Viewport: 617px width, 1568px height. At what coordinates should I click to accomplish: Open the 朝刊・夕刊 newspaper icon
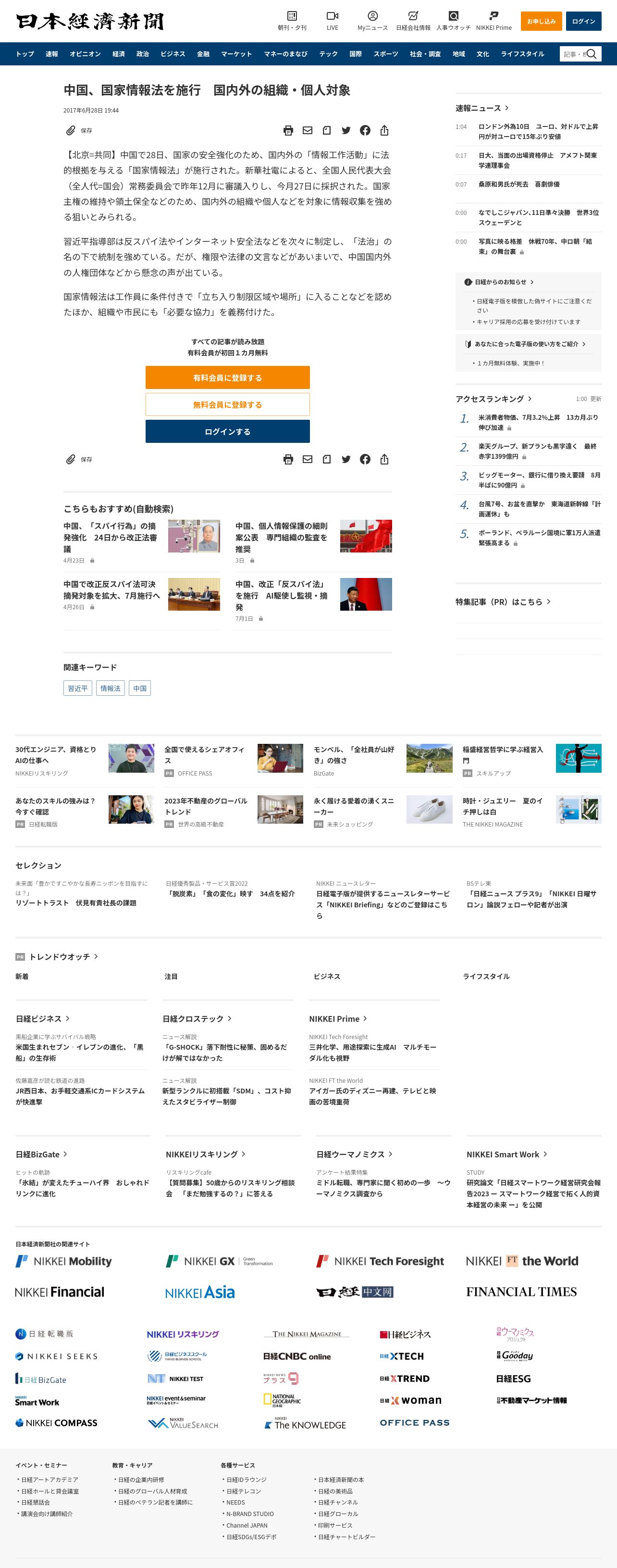coord(292,16)
